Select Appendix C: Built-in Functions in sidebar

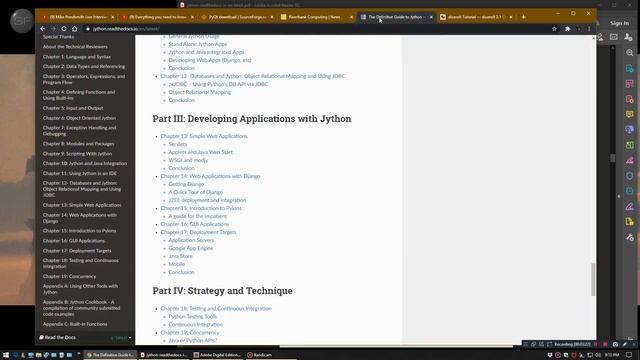click(x=75, y=324)
